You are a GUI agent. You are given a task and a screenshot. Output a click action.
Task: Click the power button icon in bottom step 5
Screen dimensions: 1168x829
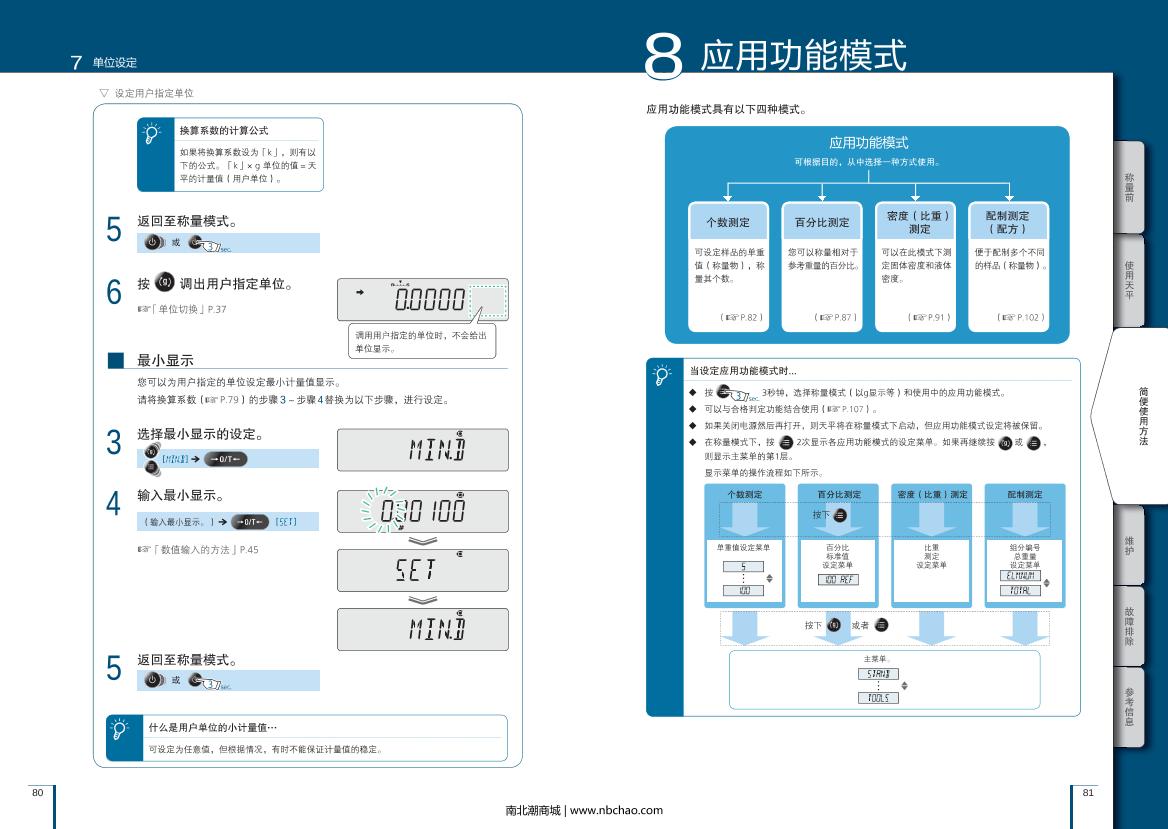(153, 680)
